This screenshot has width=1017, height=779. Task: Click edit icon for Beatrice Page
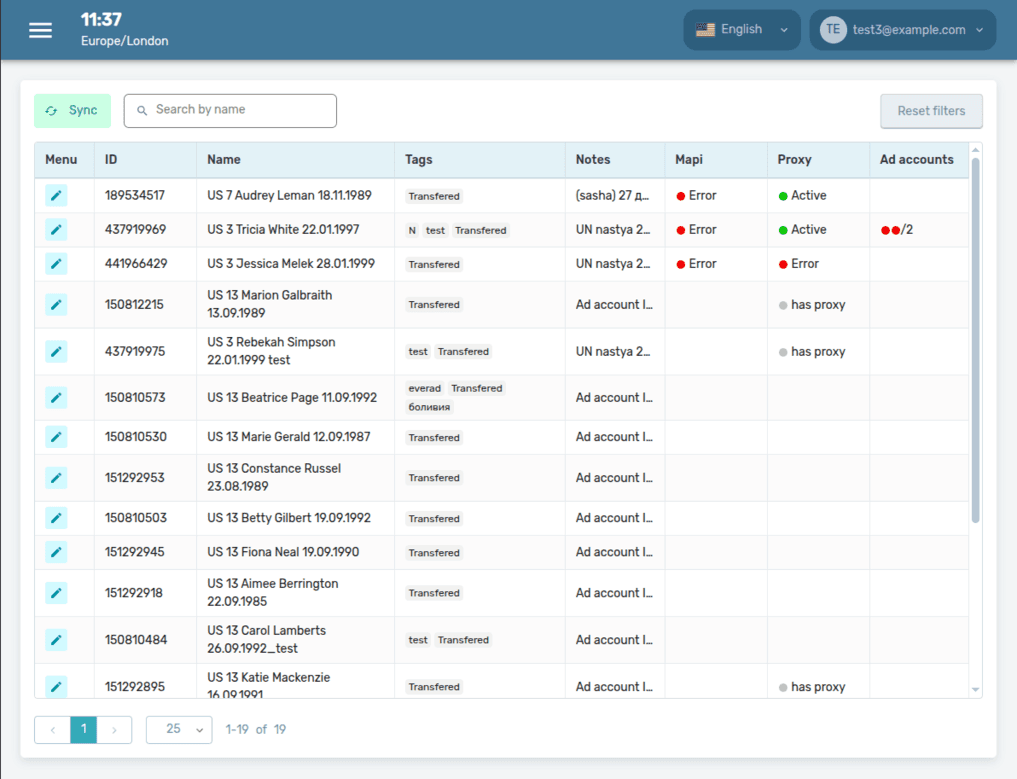[56, 398]
